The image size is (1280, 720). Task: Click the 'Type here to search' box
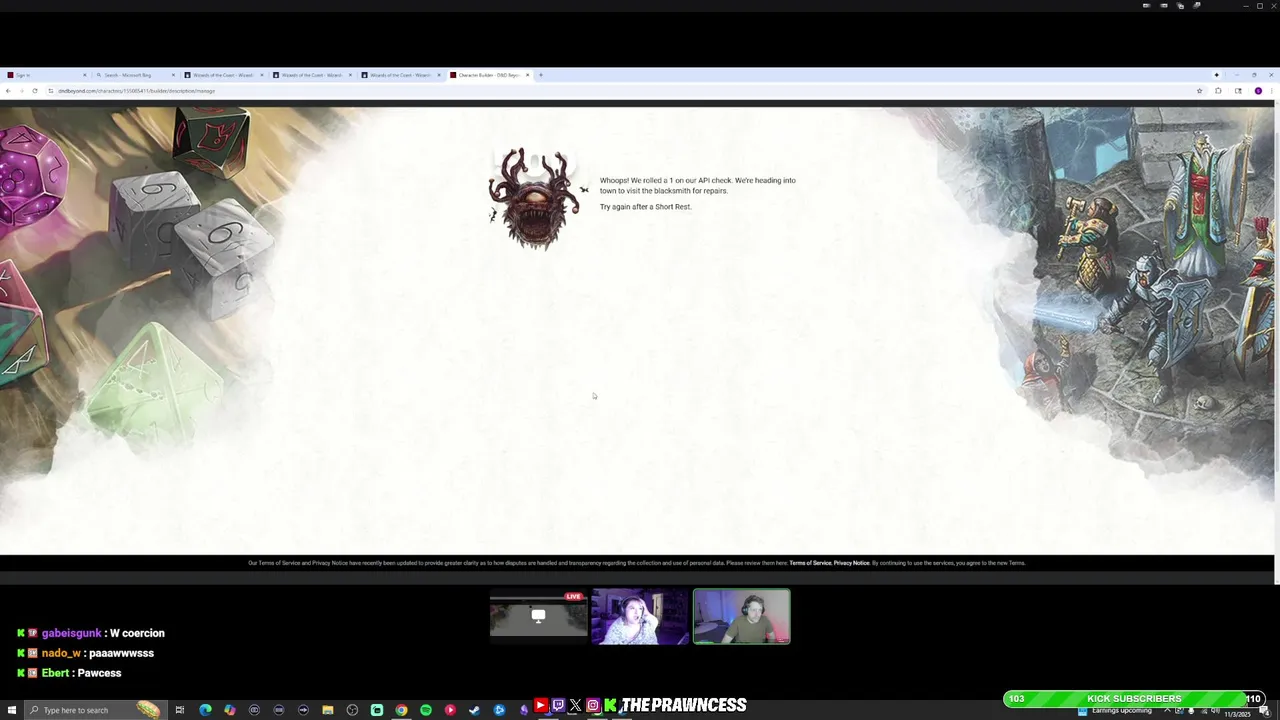95,710
